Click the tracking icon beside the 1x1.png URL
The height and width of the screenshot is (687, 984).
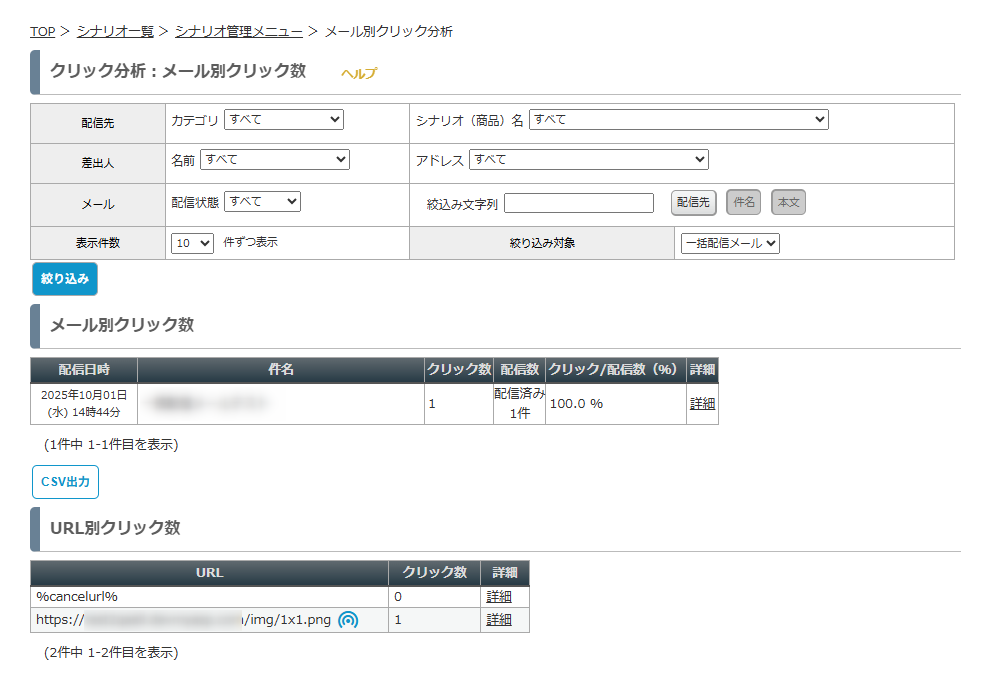(347, 620)
